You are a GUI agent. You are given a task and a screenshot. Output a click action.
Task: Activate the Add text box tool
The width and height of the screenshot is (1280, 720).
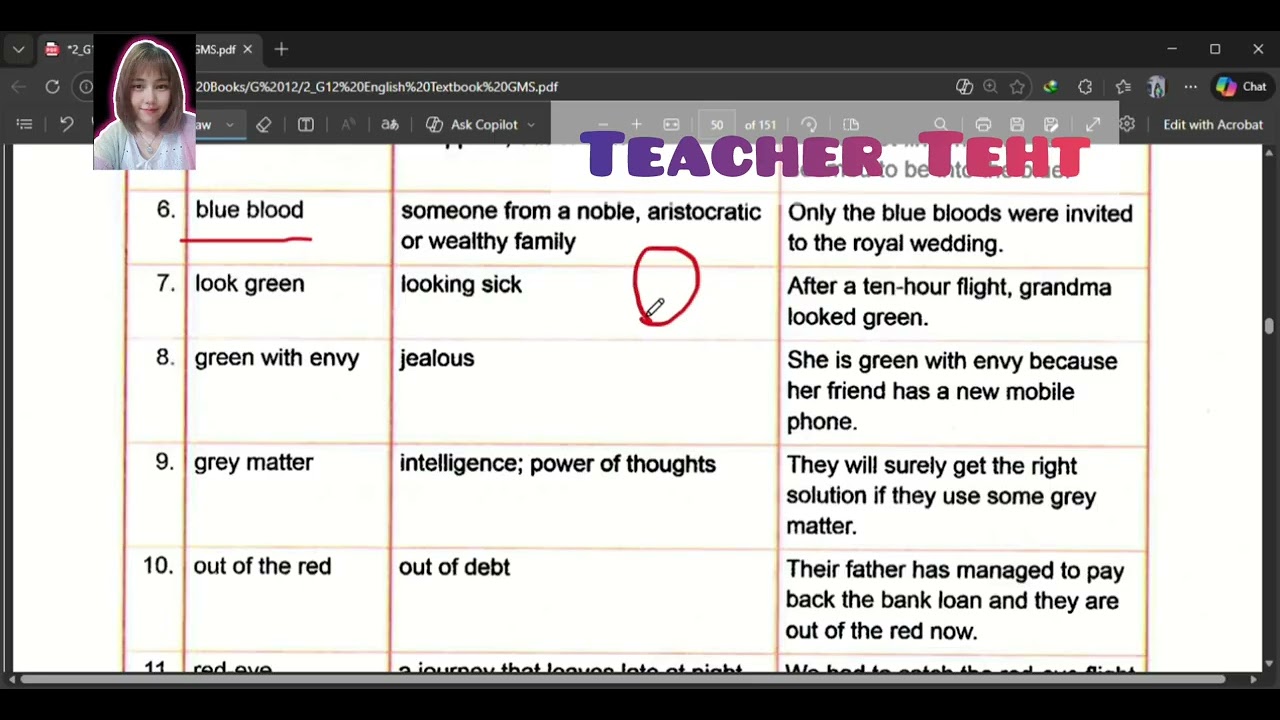click(x=306, y=124)
